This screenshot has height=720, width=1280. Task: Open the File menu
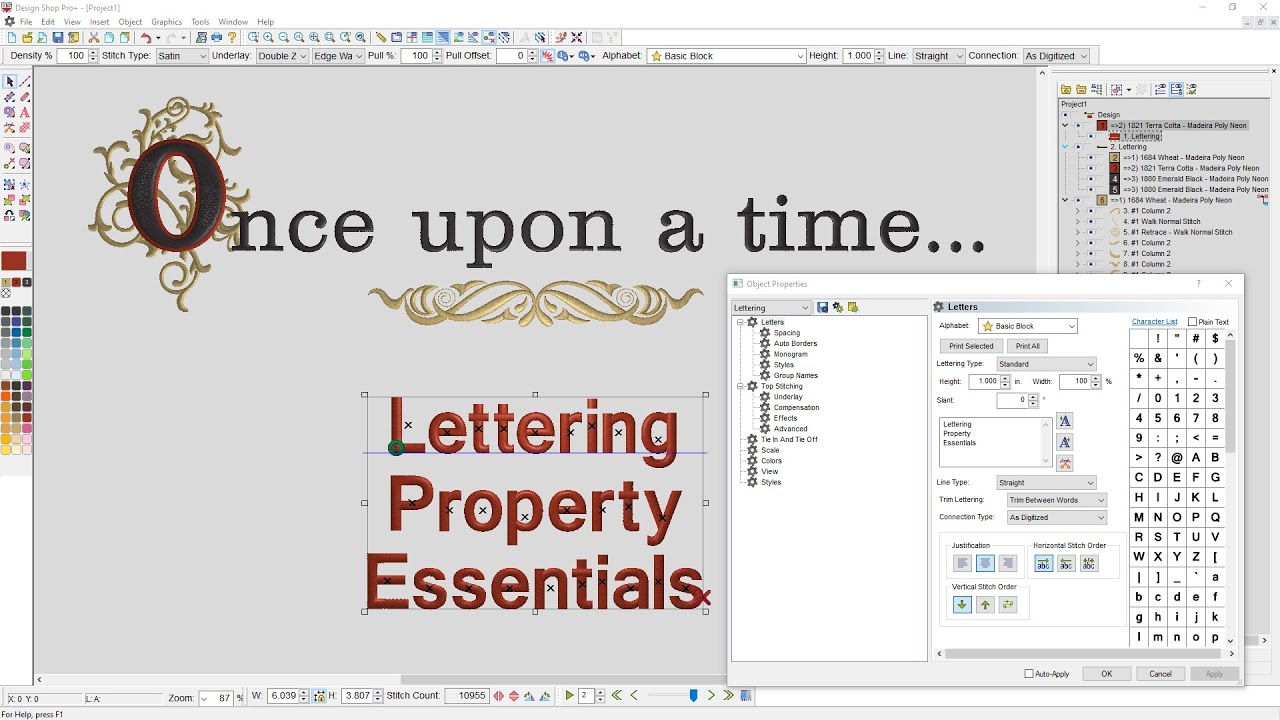click(x=26, y=21)
